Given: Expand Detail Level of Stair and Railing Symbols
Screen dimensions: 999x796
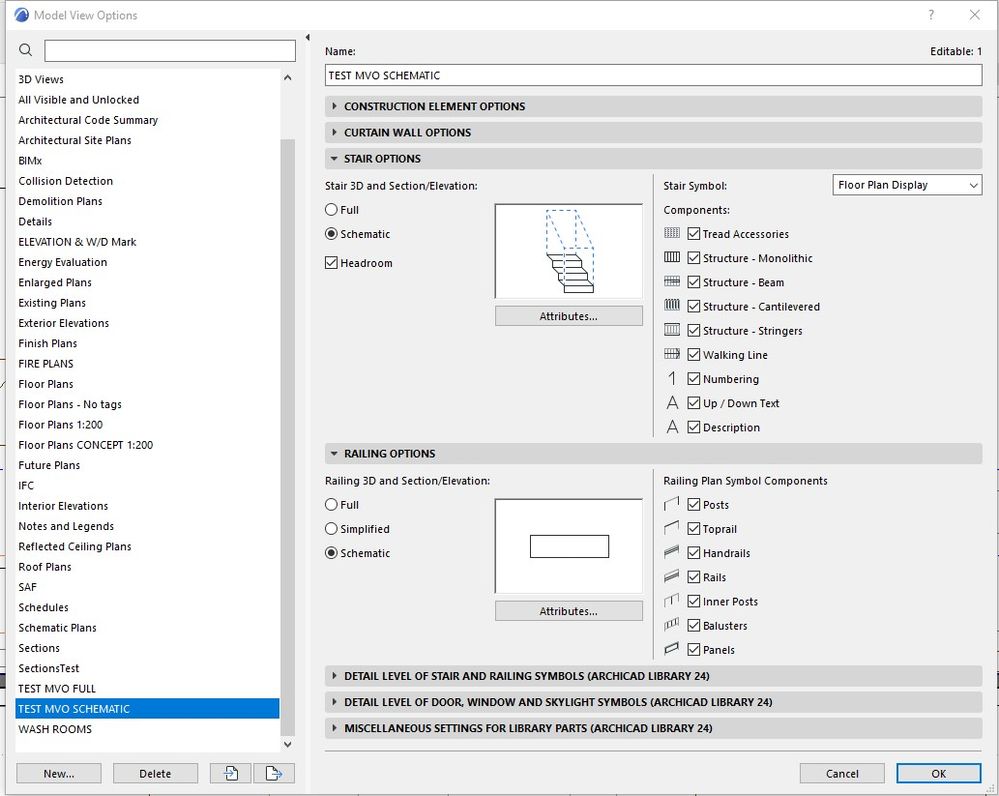Looking at the screenshot, I should tap(653, 676).
